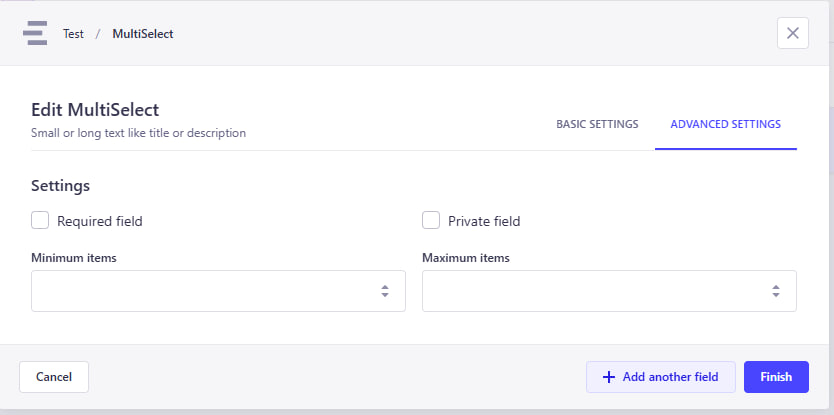Increase Minimum items with the up arrow
Screen dimensions: 834x415
[385, 287]
